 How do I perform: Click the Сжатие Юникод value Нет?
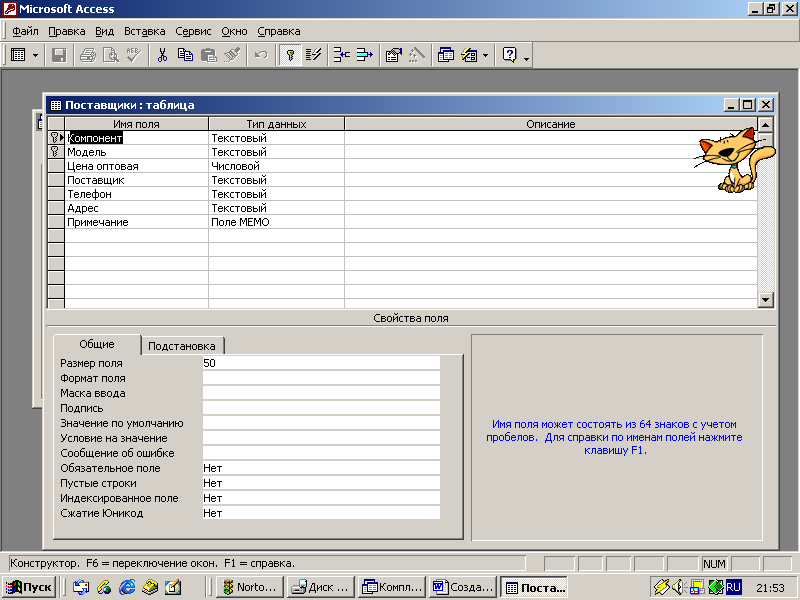[x=321, y=513]
